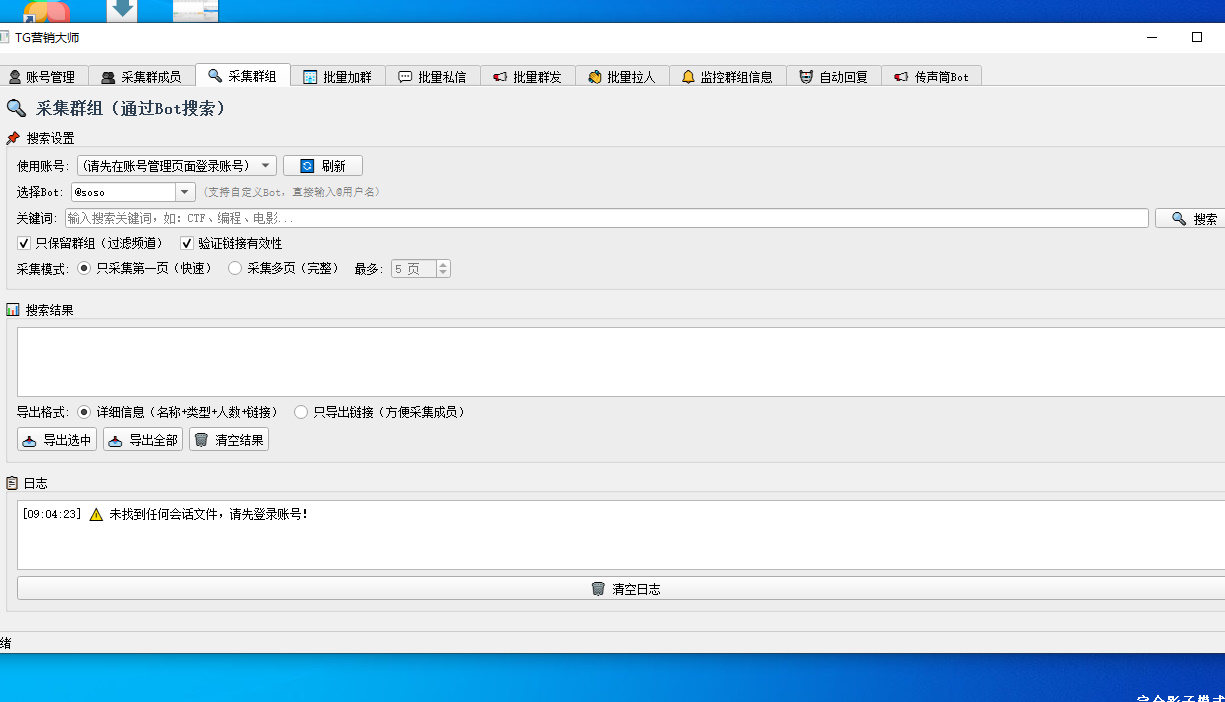Choose 只导出链接 export format radio

[301, 412]
